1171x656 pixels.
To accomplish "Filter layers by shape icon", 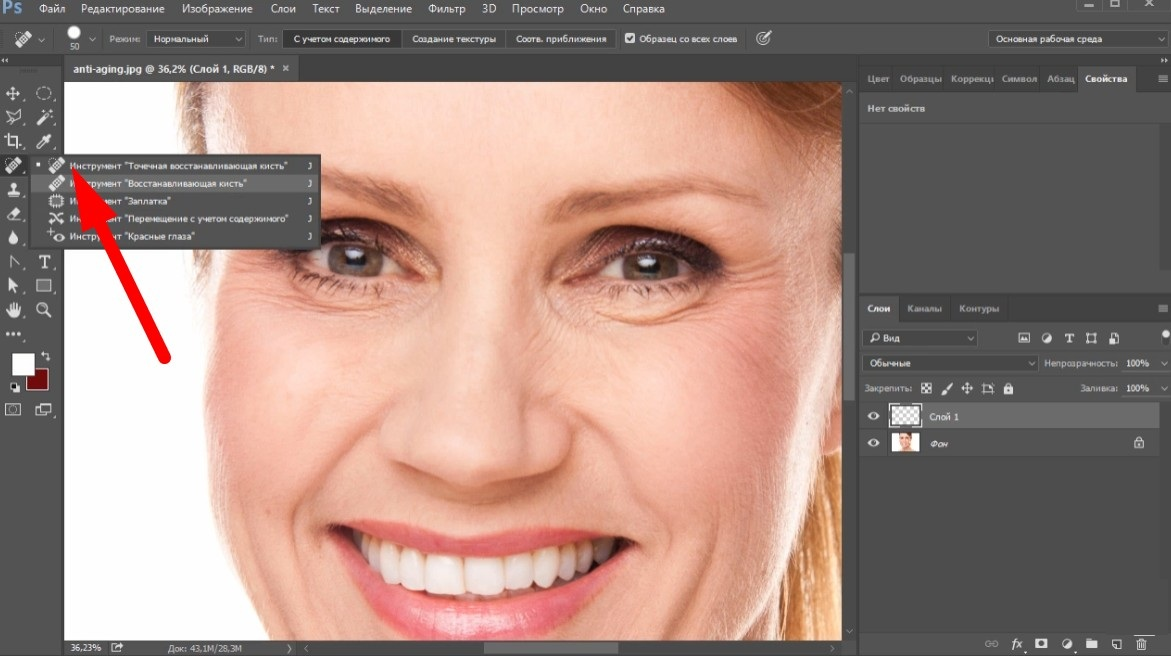I will (x=1091, y=338).
